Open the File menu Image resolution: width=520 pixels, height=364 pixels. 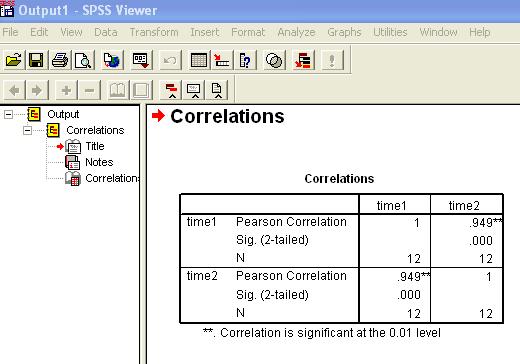click(10, 32)
